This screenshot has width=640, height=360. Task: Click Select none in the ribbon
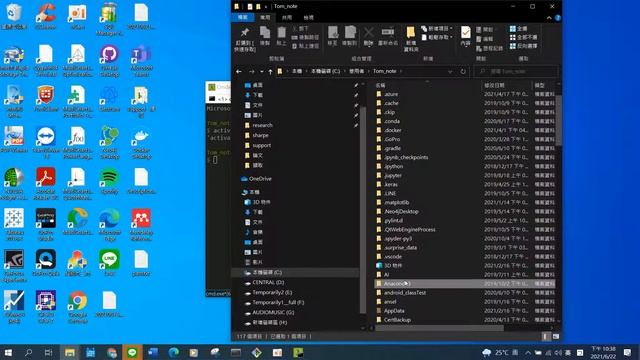click(523, 37)
